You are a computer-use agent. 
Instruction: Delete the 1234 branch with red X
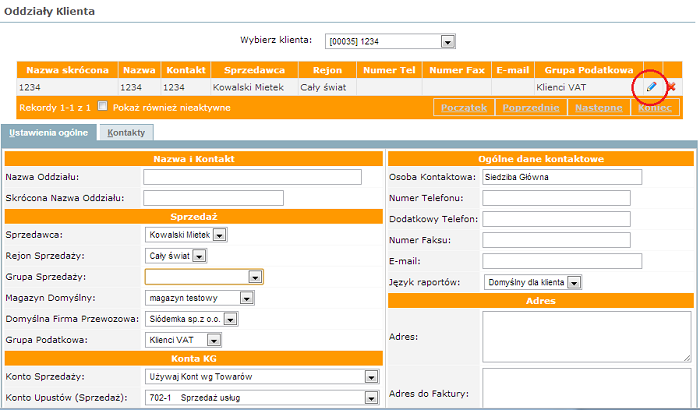(671, 87)
